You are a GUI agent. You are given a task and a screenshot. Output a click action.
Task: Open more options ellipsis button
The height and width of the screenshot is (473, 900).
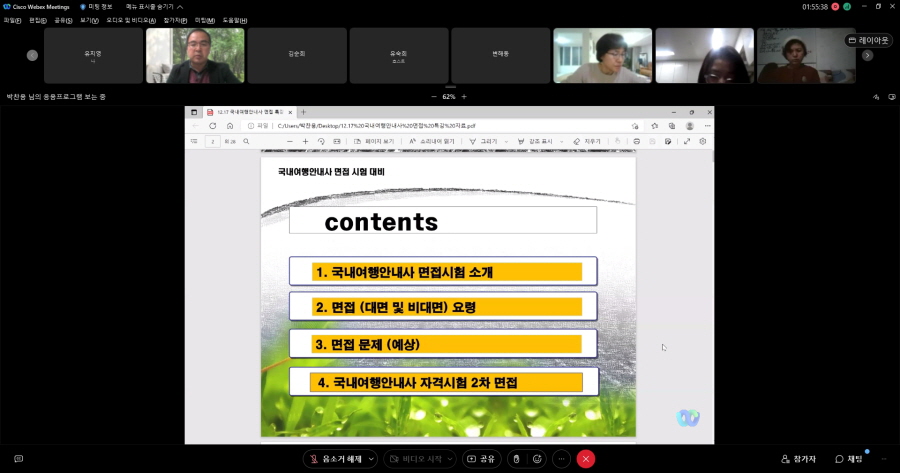(x=561, y=459)
